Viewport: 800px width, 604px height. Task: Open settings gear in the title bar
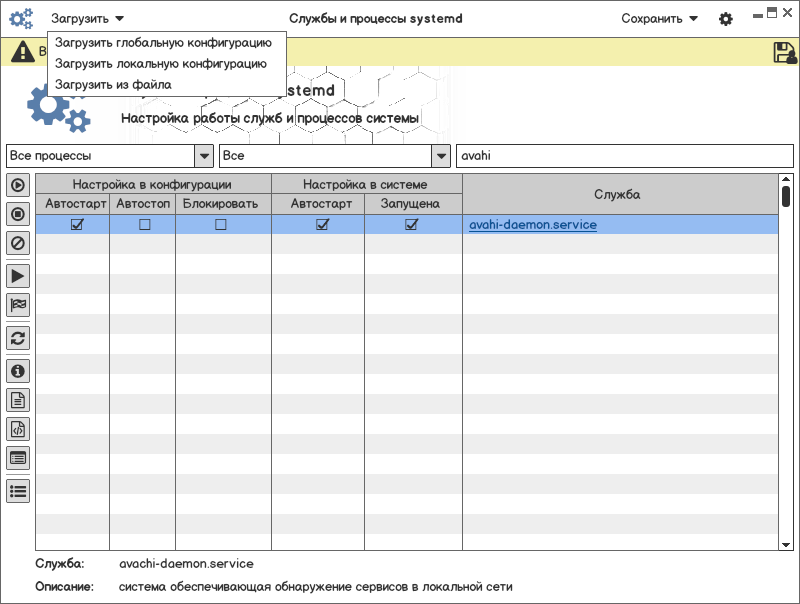726,19
